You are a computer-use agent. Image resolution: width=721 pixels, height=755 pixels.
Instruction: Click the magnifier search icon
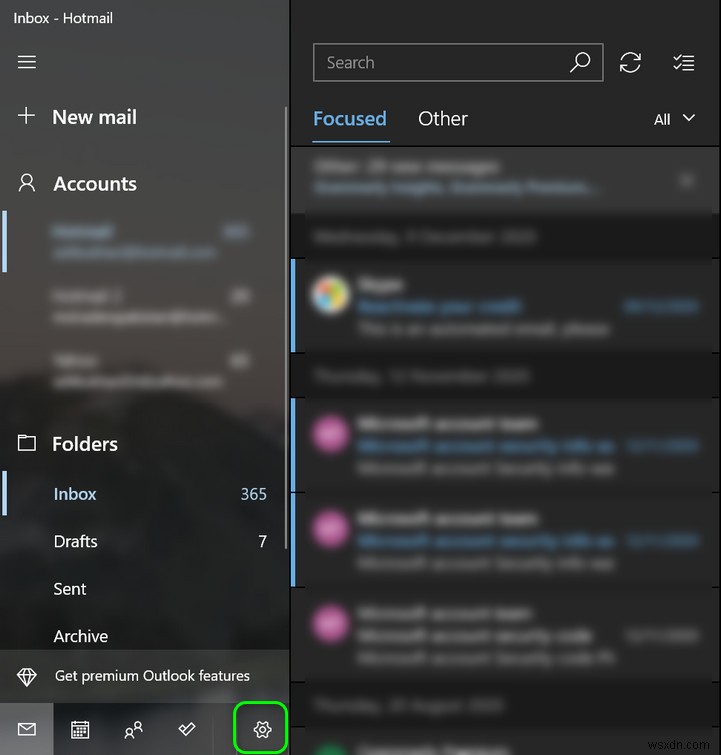click(580, 63)
